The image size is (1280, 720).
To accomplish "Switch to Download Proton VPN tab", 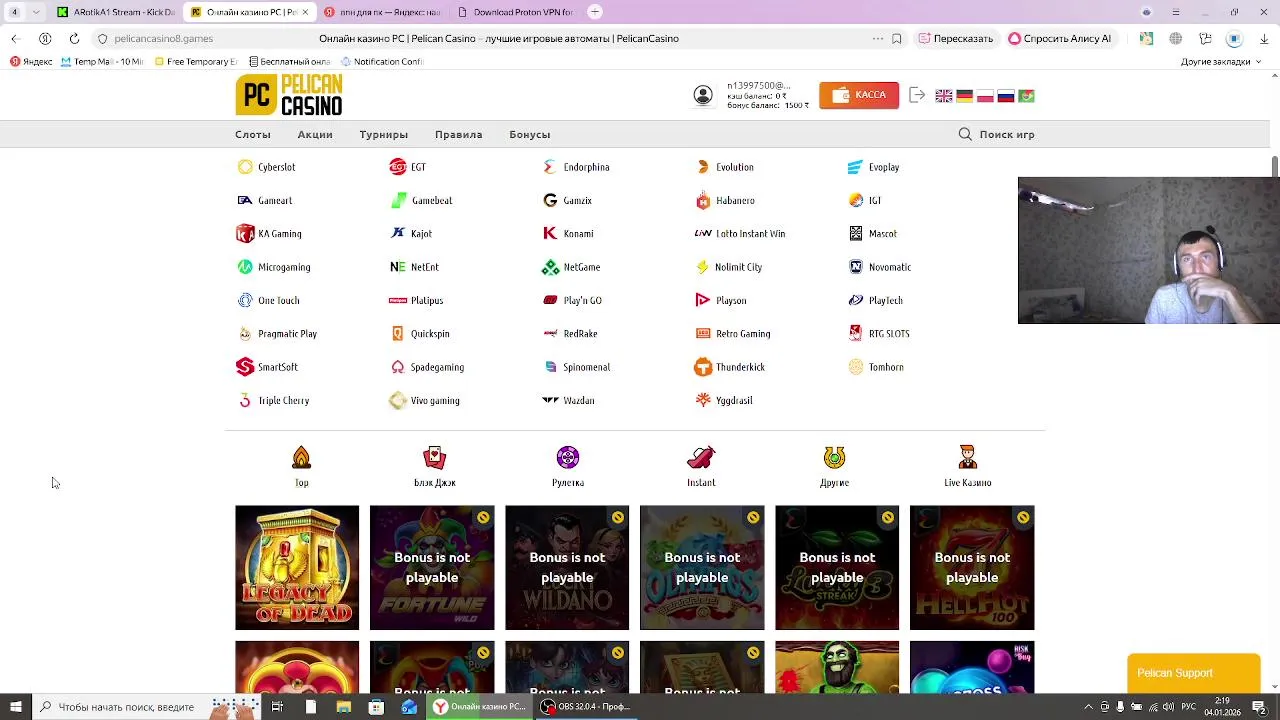I will point(515,12).
